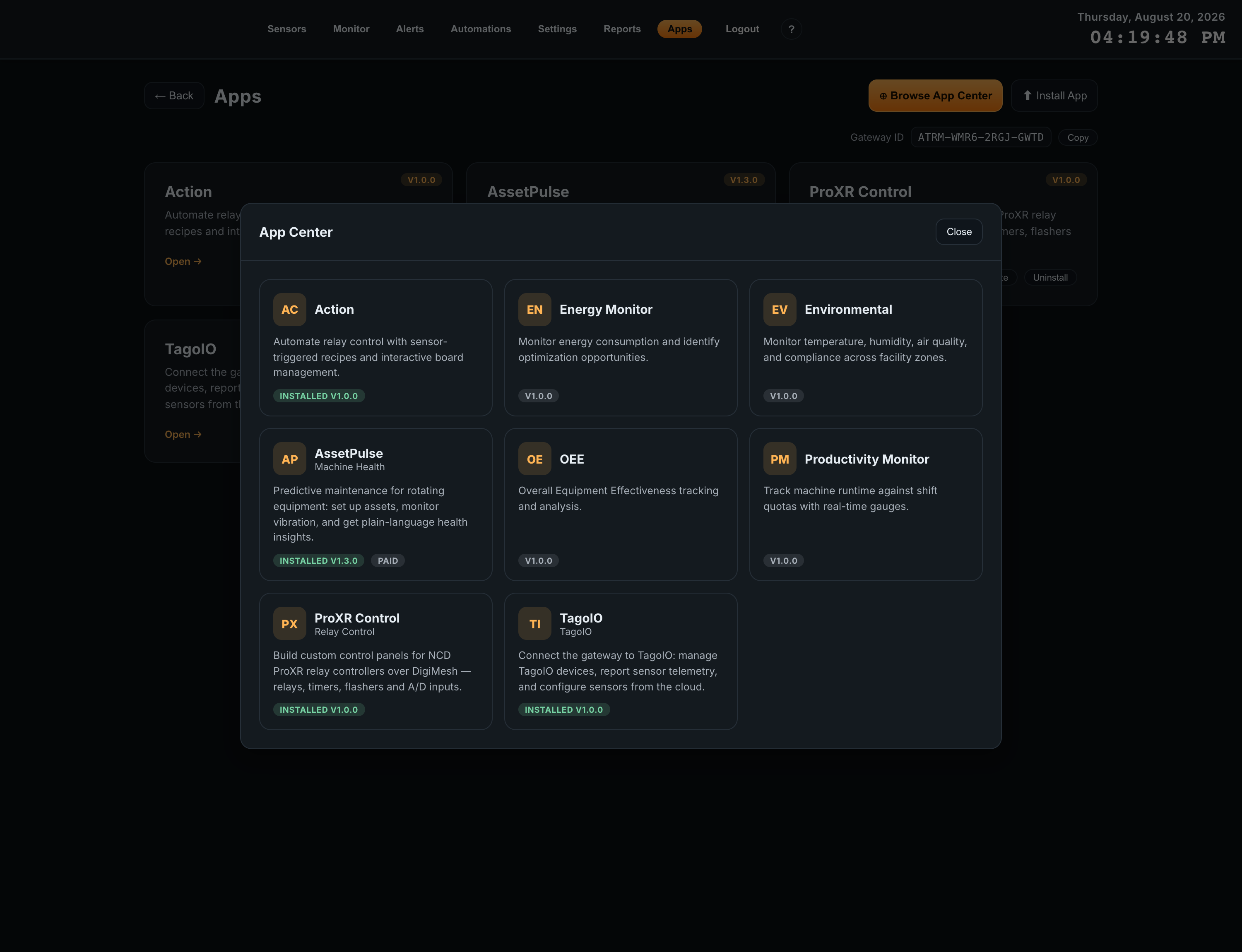Click the PX icon of ProXR Control
The width and height of the screenshot is (1242, 952).
click(x=290, y=623)
